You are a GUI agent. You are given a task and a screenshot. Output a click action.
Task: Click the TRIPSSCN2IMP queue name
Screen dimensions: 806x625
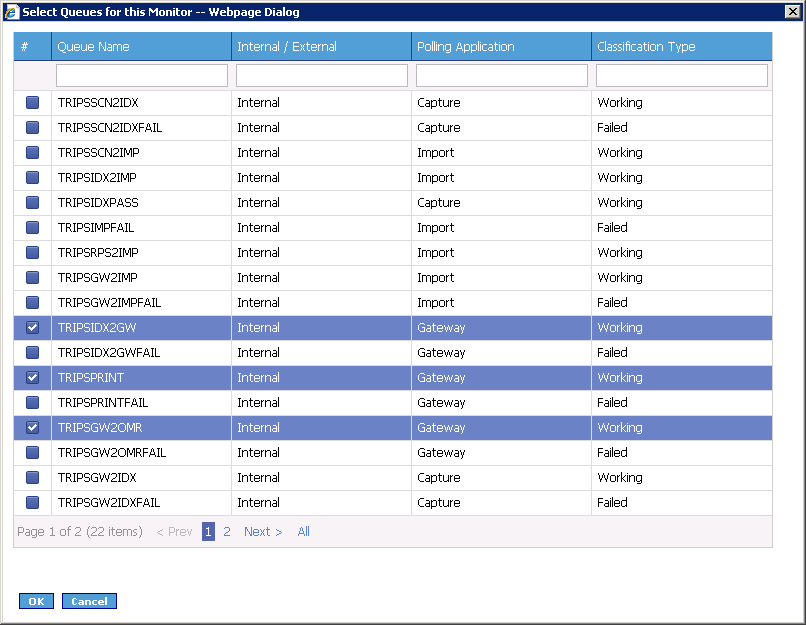click(98, 153)
